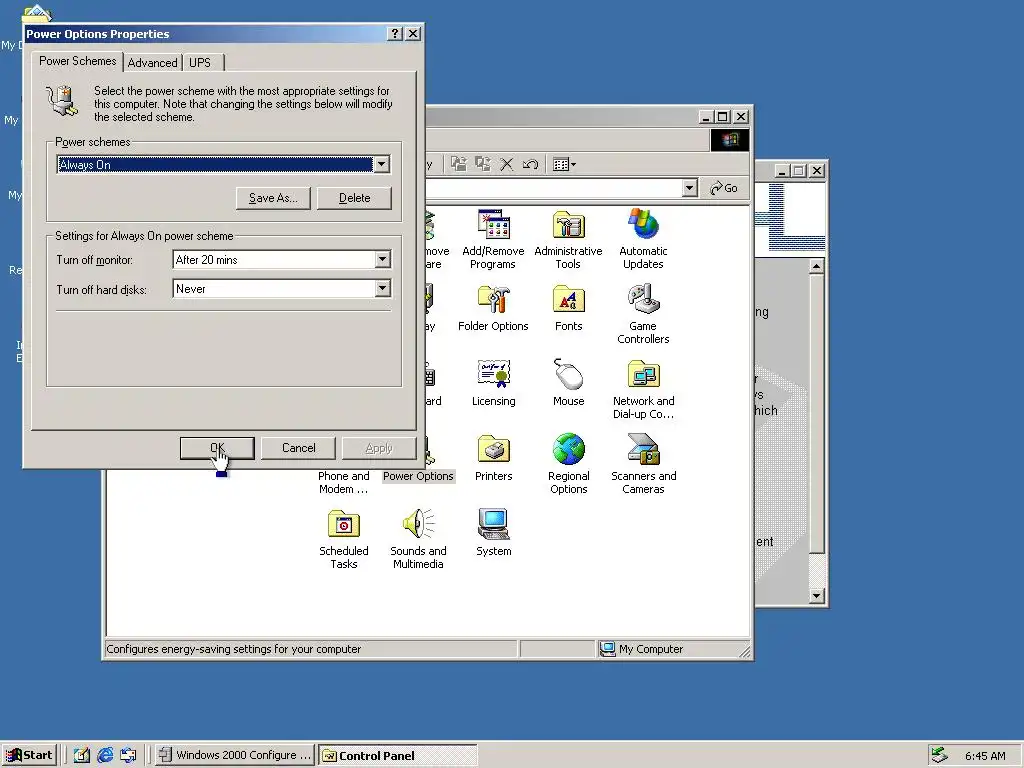This screenshot has width=1024, height=768.
Task: Click Power Options dialog header icon
Action: click(63, 101)
